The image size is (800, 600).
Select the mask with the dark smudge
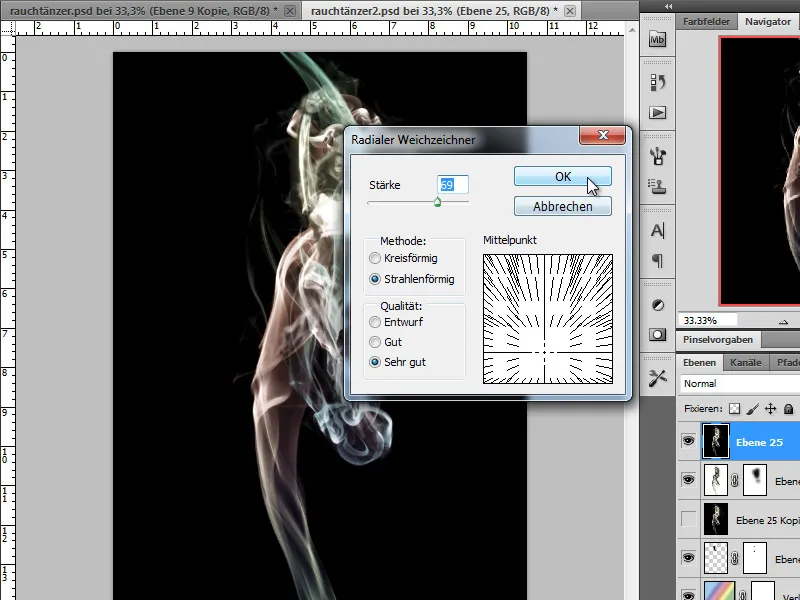point(755,480)
